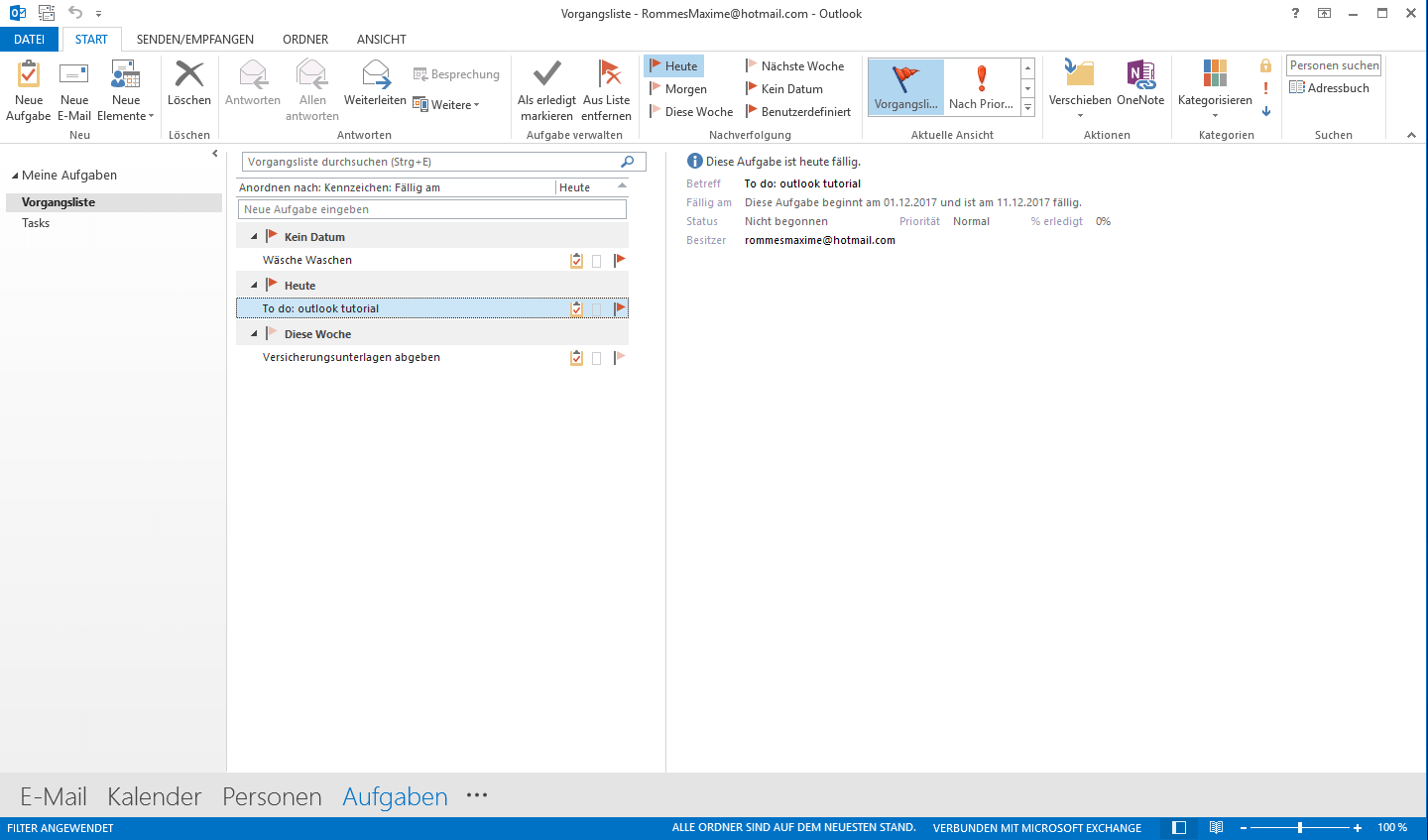Toggle the flag on Versicherungsunterlagen abgeben

(x=619, y=357)
